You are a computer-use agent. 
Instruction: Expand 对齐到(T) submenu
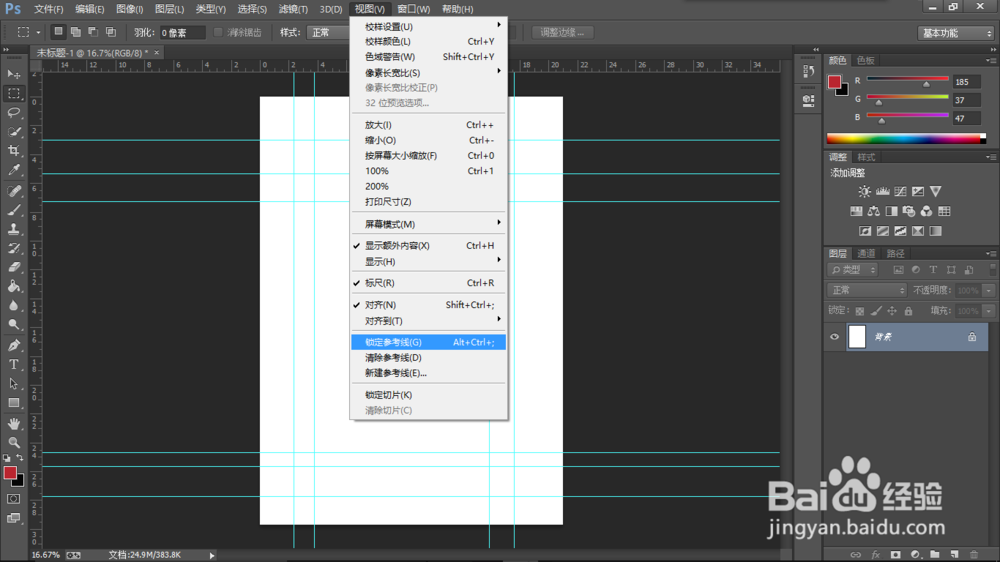429,321
